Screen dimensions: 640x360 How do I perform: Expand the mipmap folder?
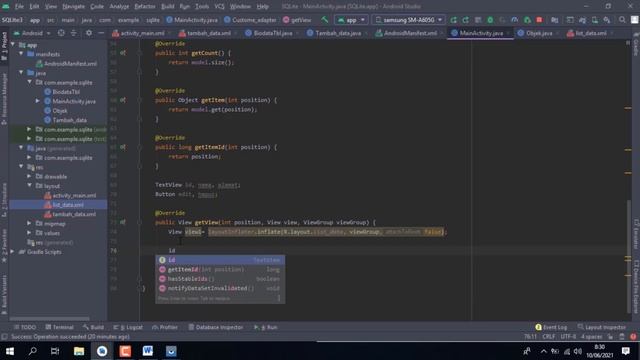29,224
